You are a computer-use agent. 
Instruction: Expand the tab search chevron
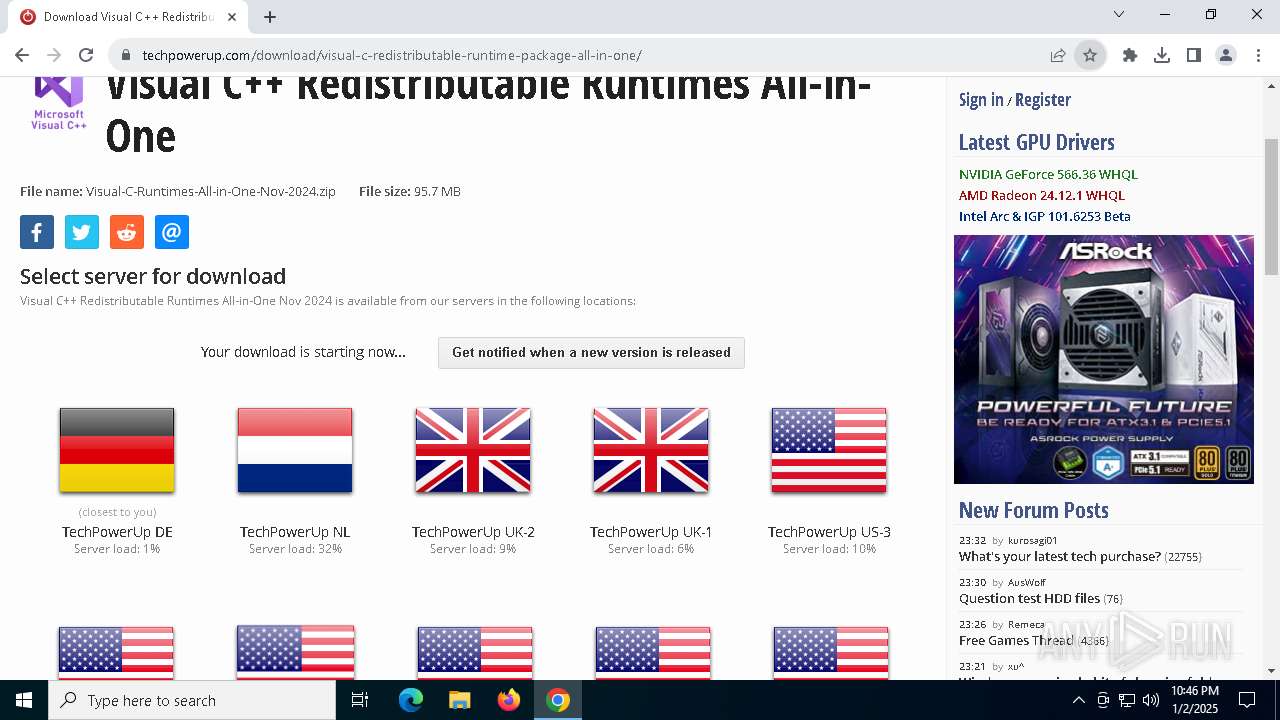1119,14
